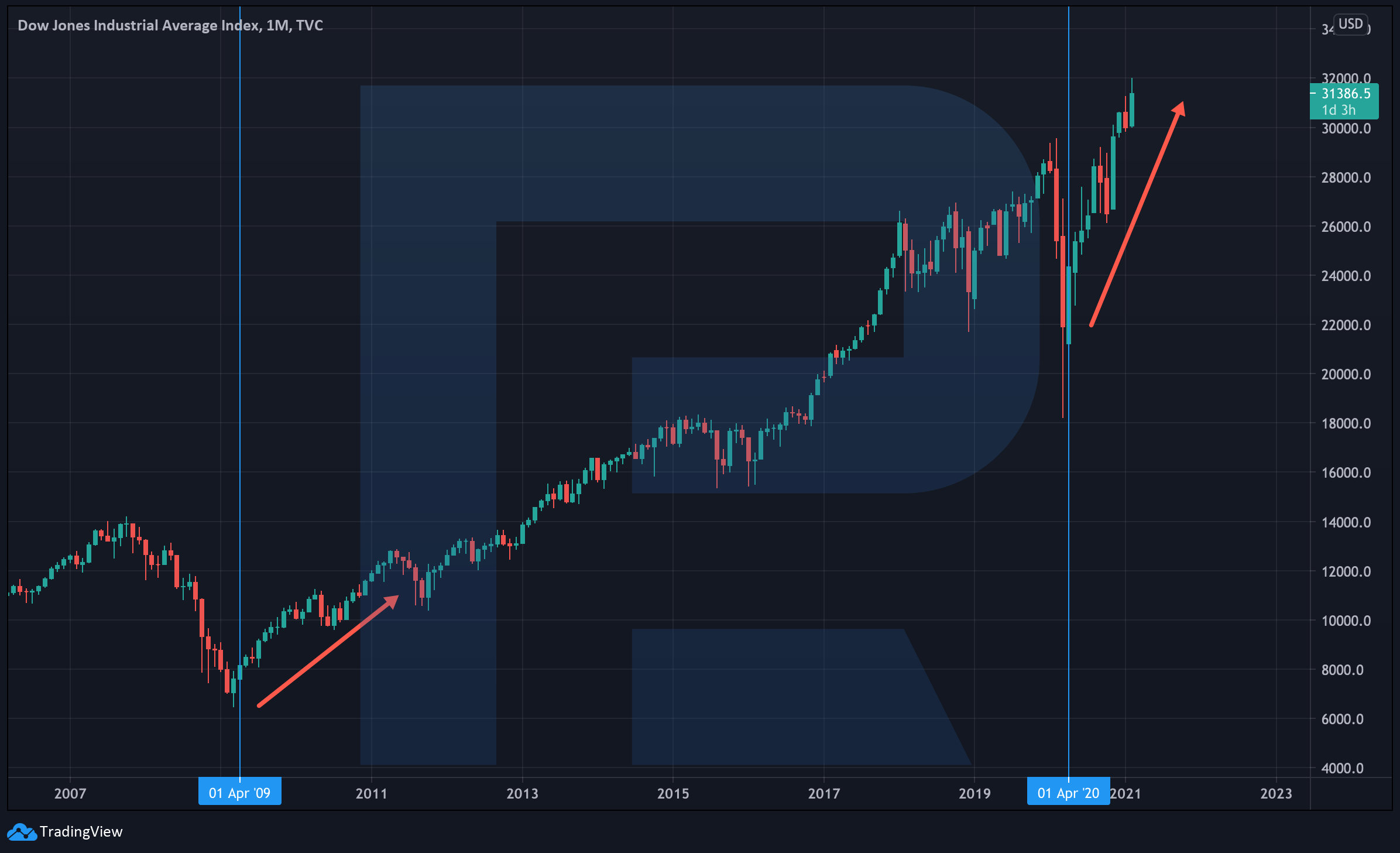Click the 24000.0 price axis label
This screenshot has height=853, width=1400.
coord(1346,276)
